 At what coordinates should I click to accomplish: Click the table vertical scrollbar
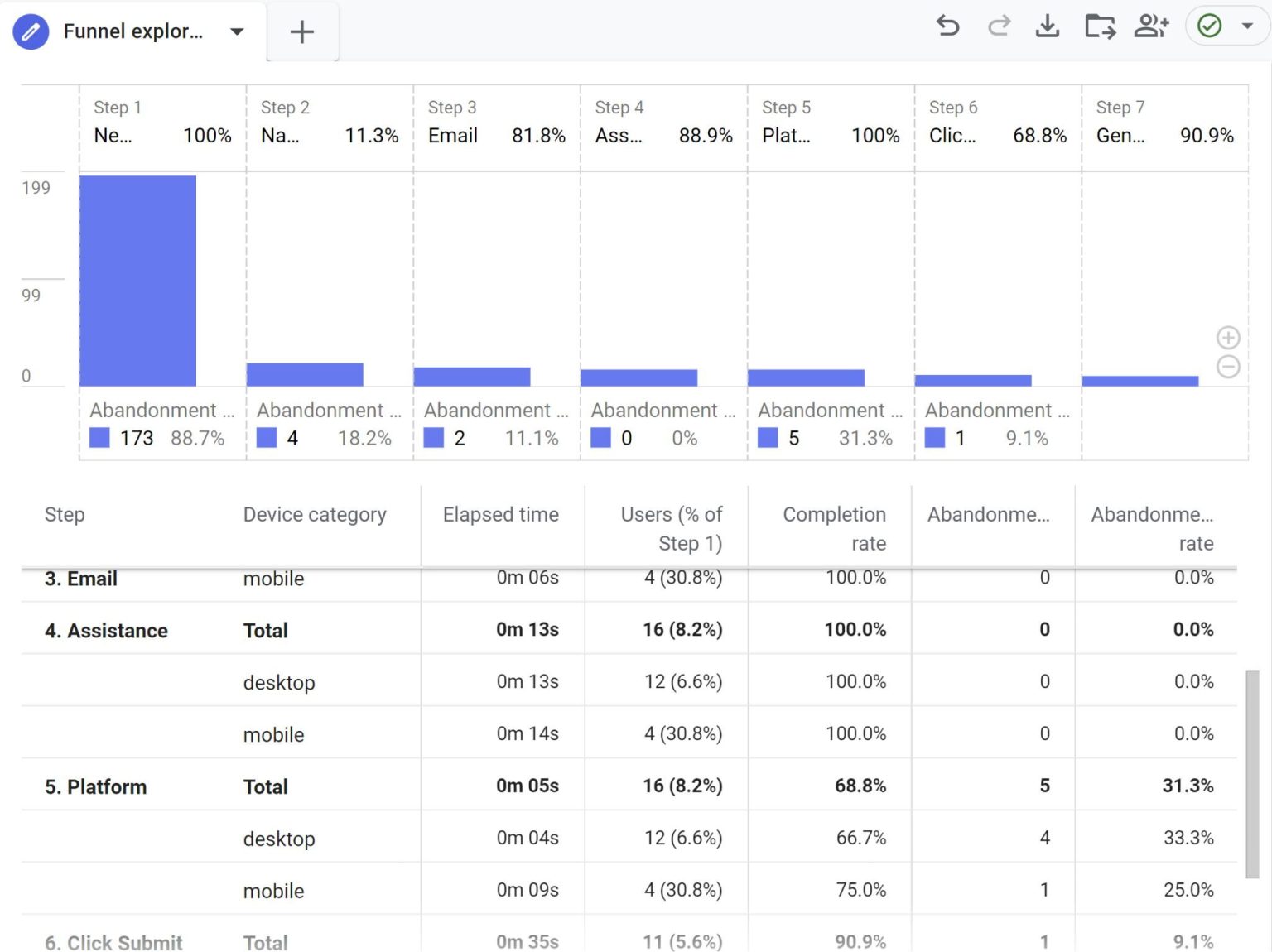click(1252, 774)
